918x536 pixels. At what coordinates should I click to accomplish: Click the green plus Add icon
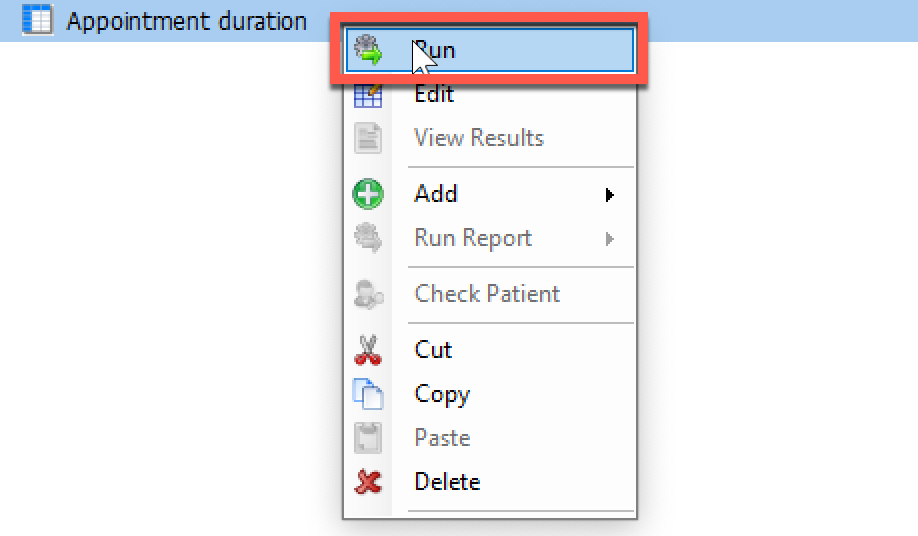(368, 194)
